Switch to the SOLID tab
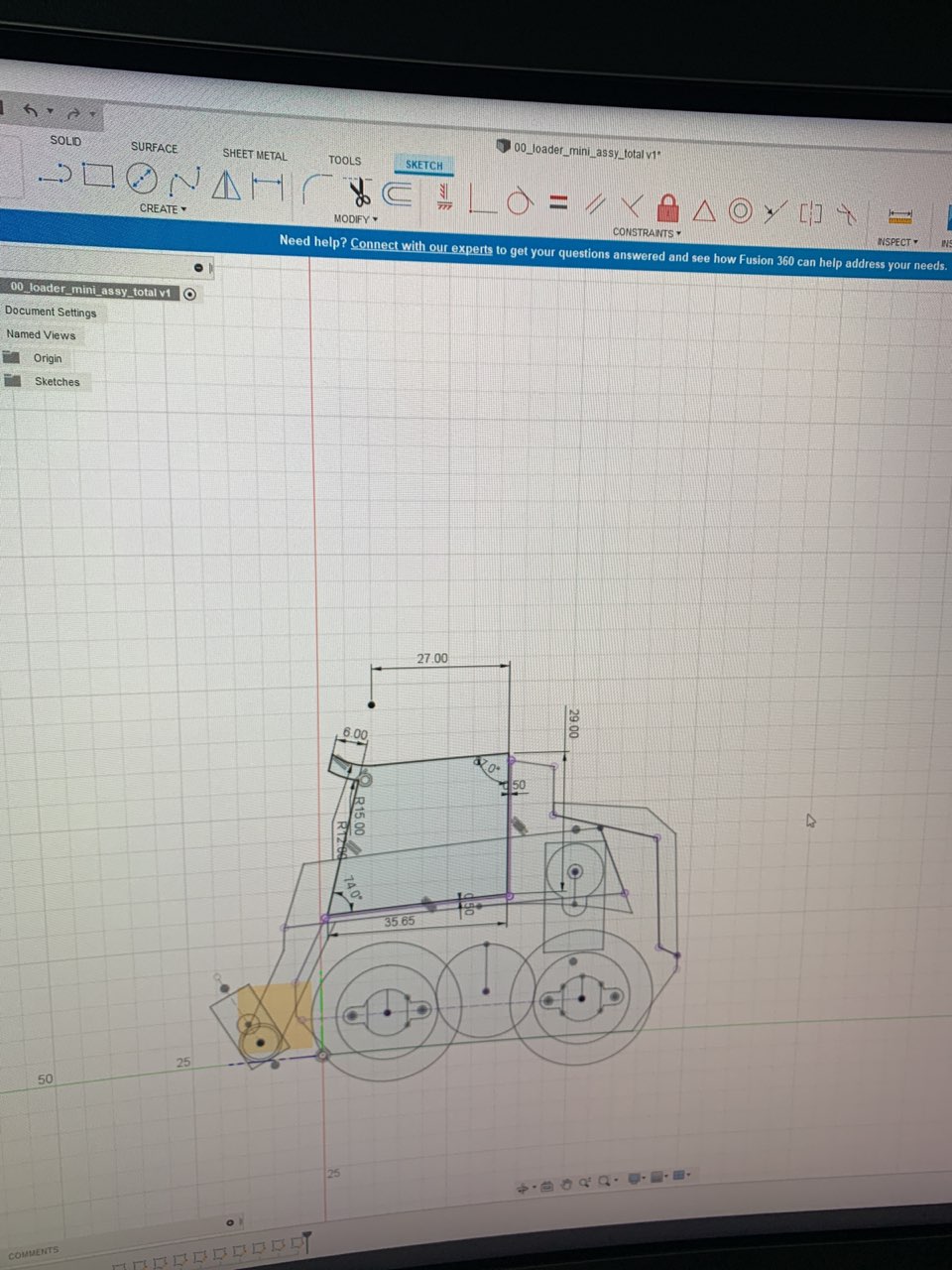The image size is (952, 1270). [65, 141]
